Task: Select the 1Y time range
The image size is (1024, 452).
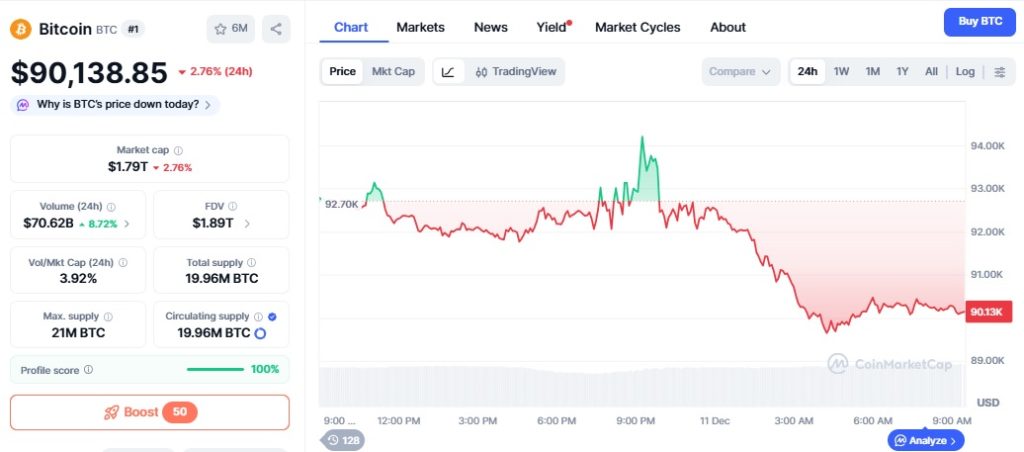Action: pos(903,72)
